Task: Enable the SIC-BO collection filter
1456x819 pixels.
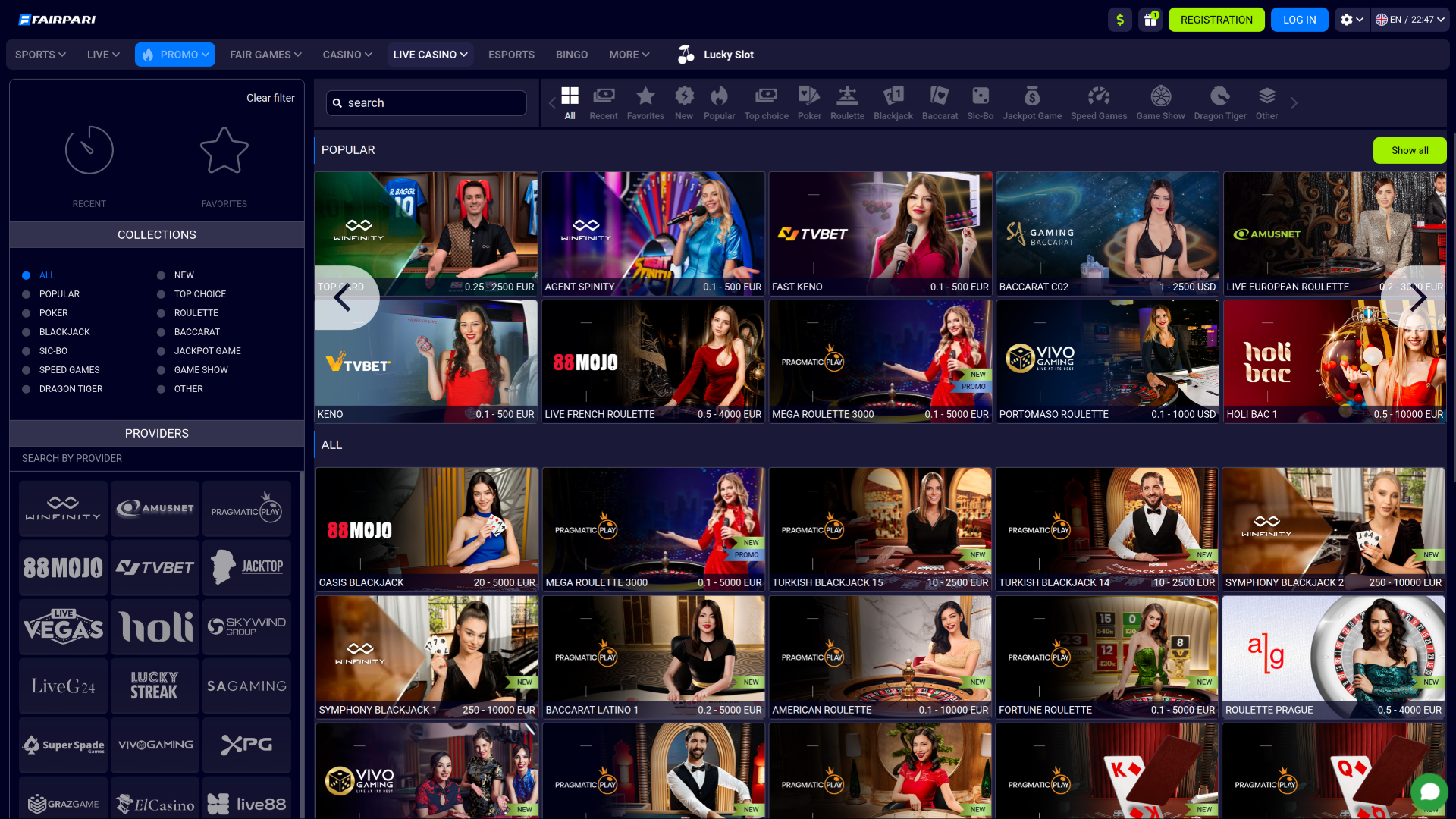Action: (x=27, y=350)
